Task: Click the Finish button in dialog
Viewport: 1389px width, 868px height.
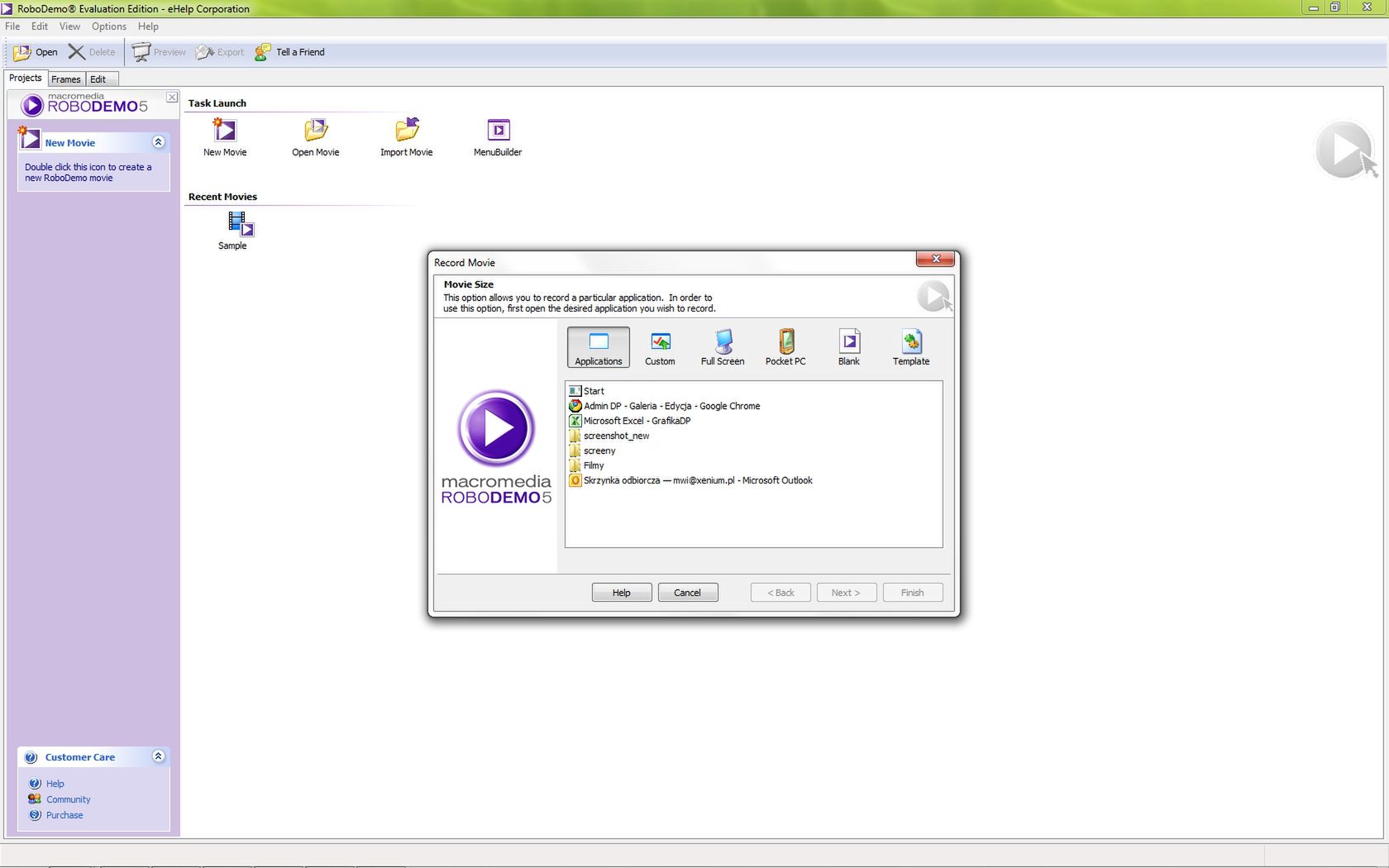Action: tap(913, 593)
